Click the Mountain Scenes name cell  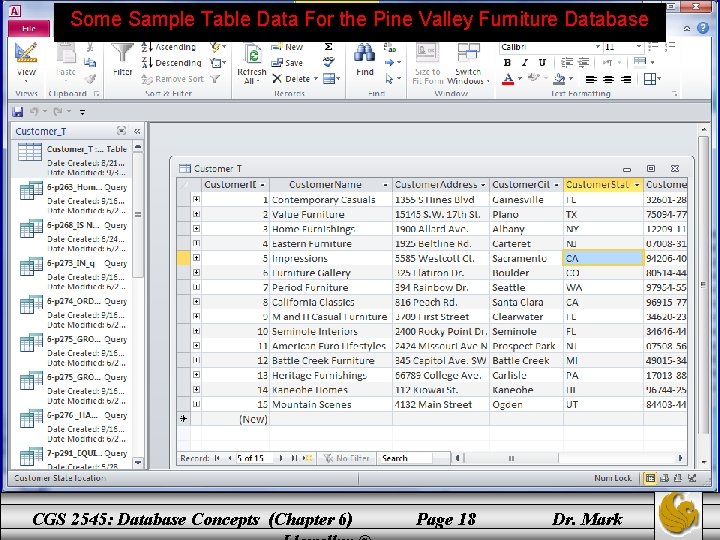coord(331,405)
